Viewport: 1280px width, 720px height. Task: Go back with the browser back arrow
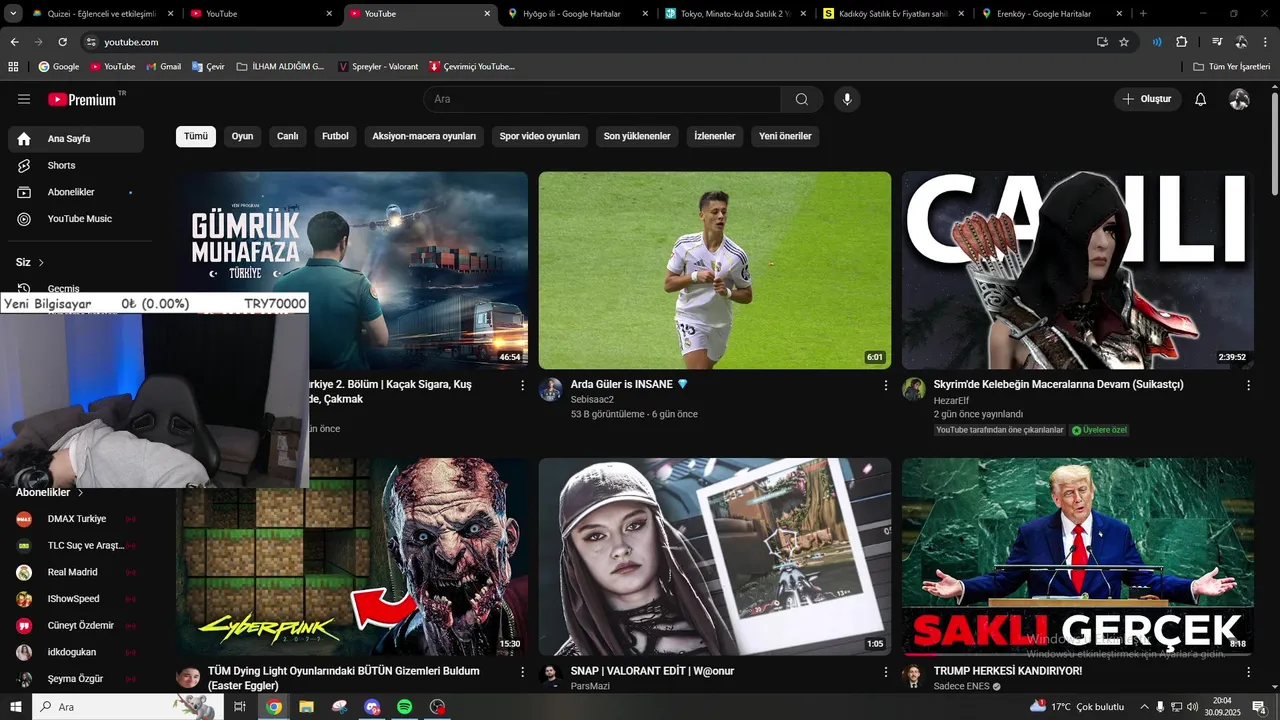coord(14,42)
